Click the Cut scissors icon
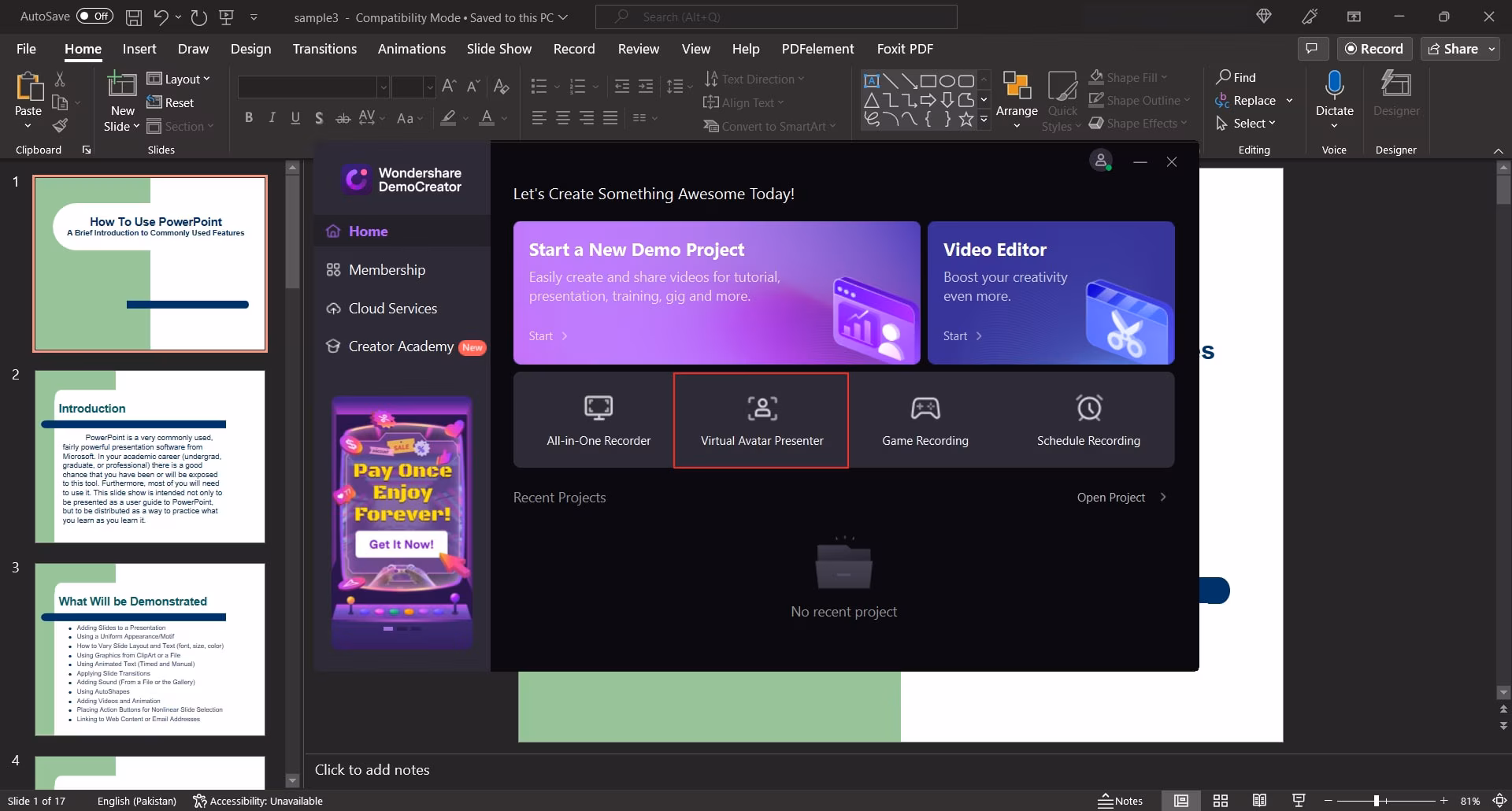1512x811 pixels. (x=60, y=79)
